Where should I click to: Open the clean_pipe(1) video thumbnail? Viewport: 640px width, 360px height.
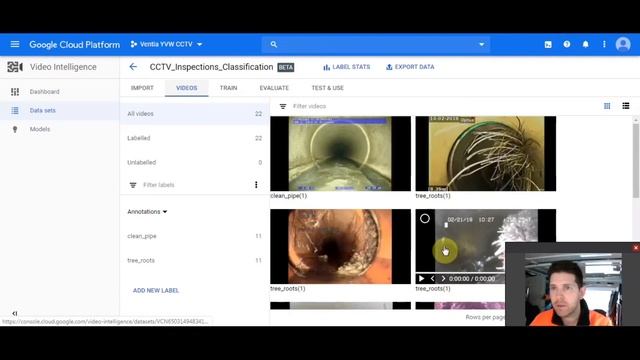(x=340, y=153)
